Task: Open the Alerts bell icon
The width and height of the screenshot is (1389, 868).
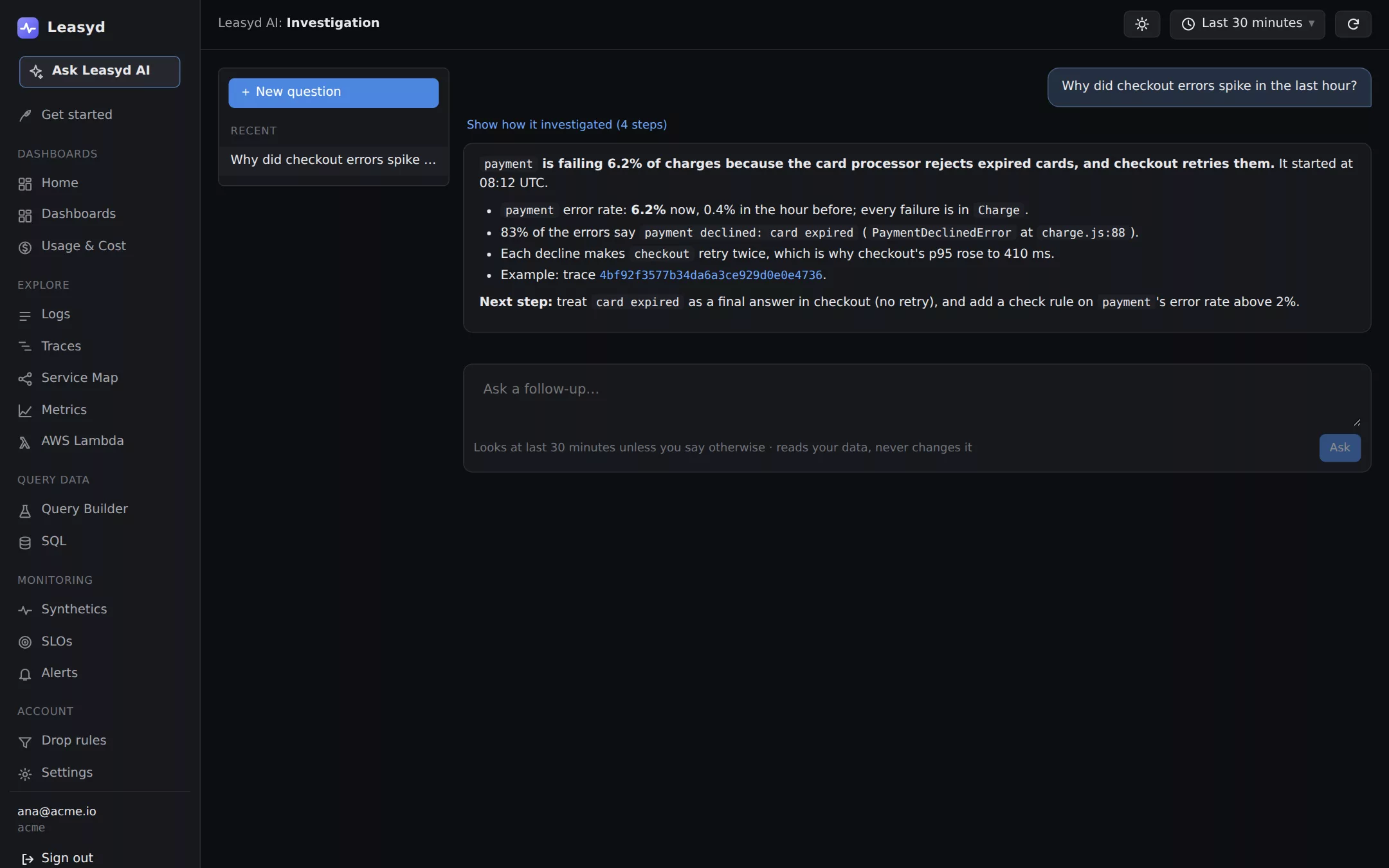Action: coord(25,674)
